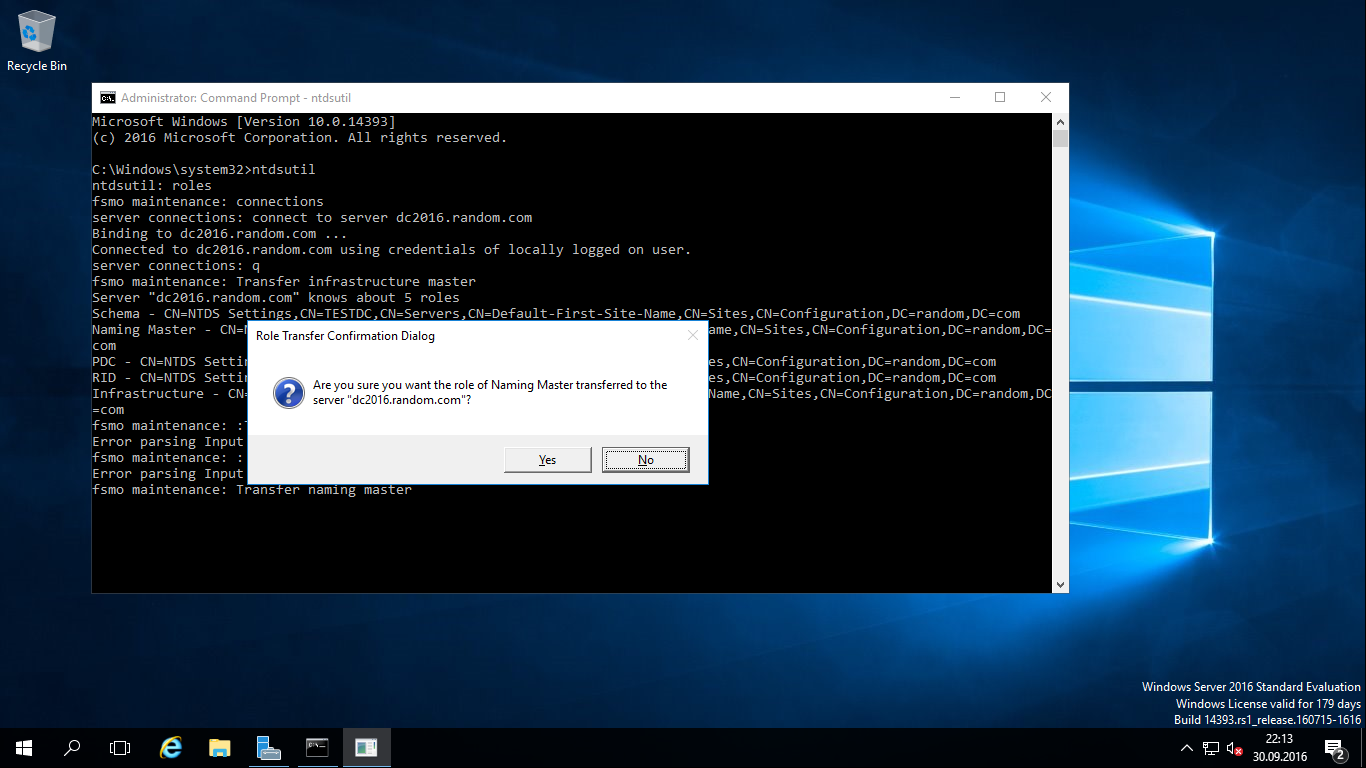The image size is (1366, 768).
Task: Click 'server connections: q' line
Action: coord(176,266)
